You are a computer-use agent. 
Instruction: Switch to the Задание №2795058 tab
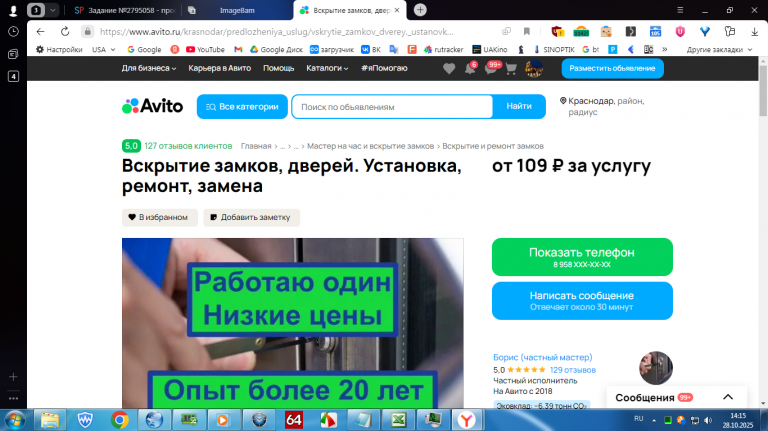pos(124,10)
